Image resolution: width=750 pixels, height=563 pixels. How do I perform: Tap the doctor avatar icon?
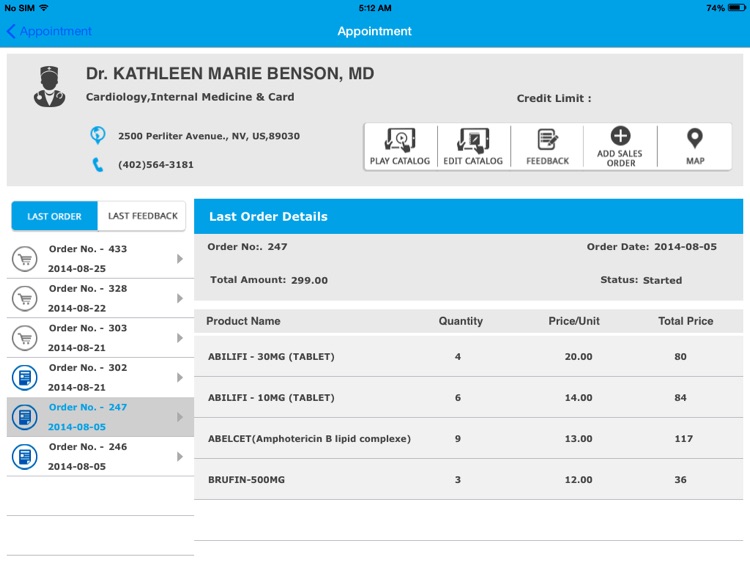click(x=49, y=87)
